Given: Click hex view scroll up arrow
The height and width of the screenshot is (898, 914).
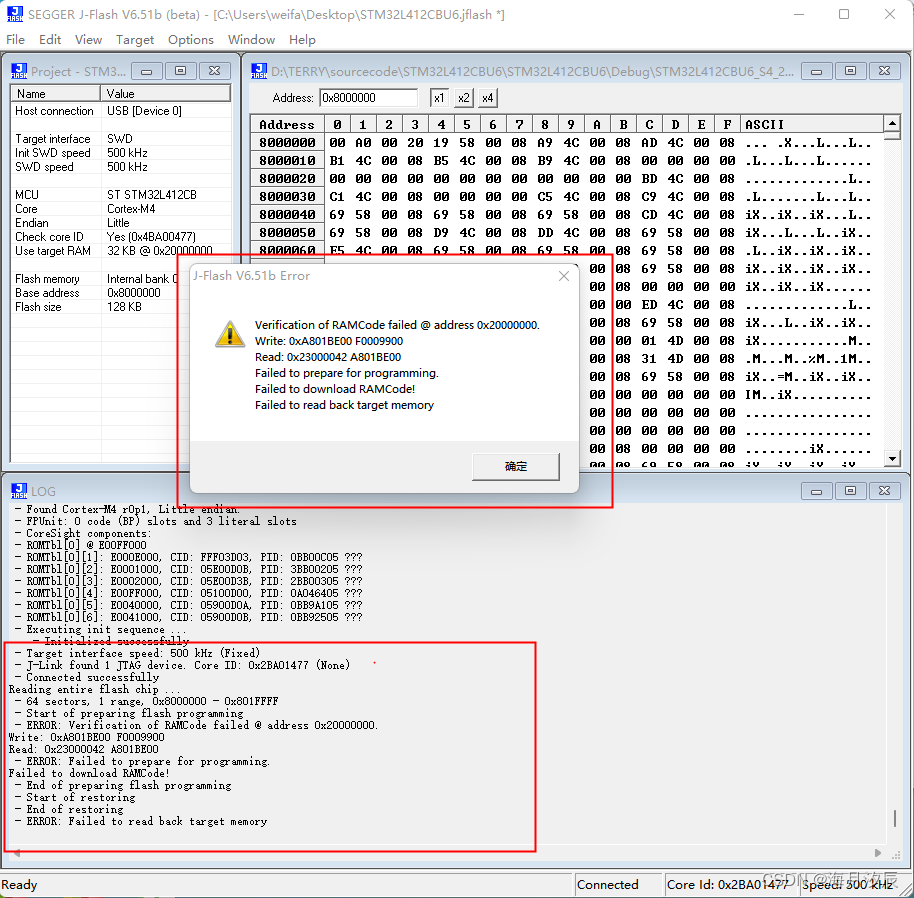Looking at the screenshot, I should coord(892,123).
